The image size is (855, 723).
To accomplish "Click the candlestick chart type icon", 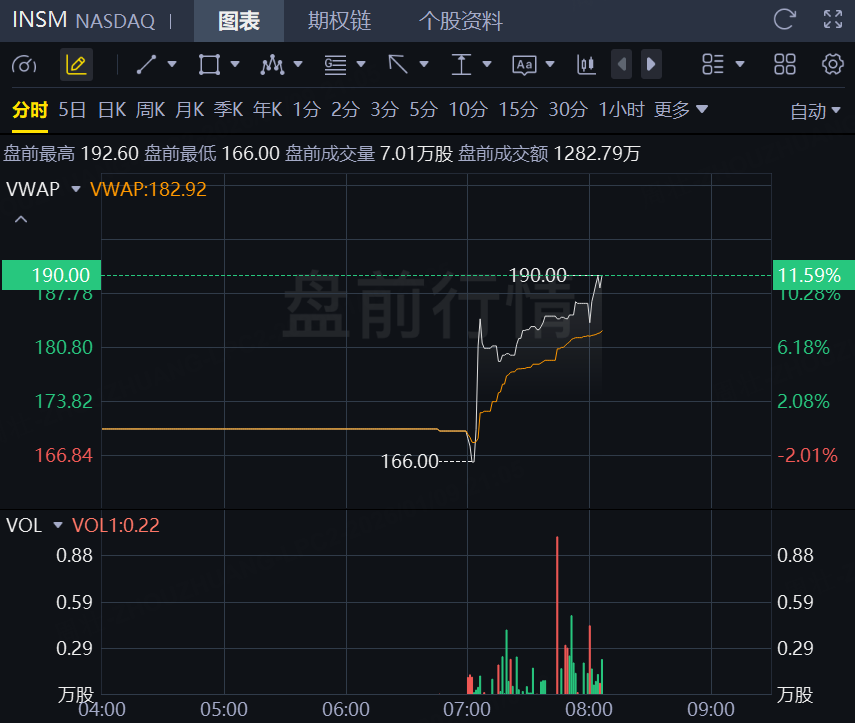I will (586, 65).
